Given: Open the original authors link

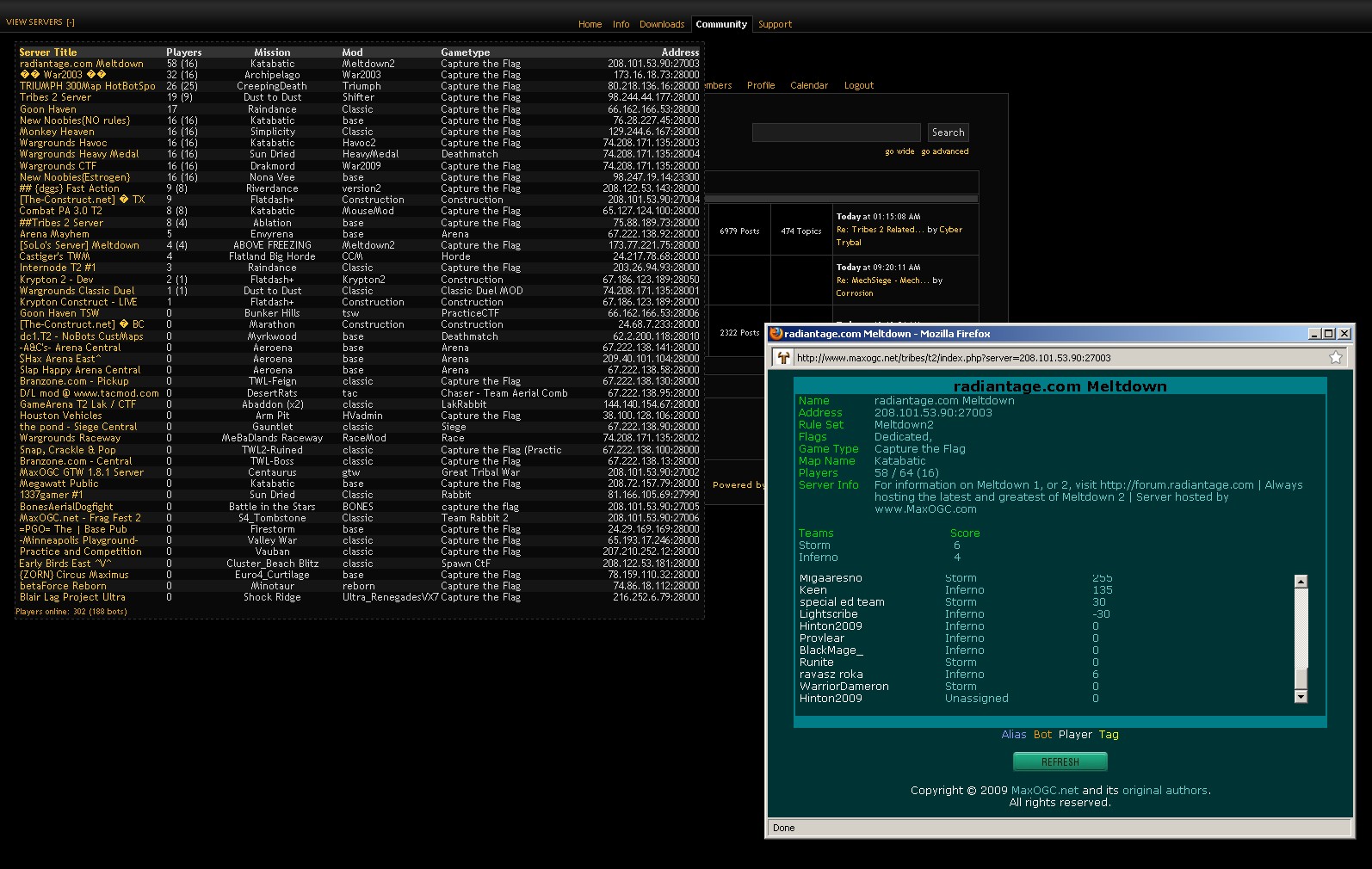Looking at the screenshot, I should click(1165, 790).
